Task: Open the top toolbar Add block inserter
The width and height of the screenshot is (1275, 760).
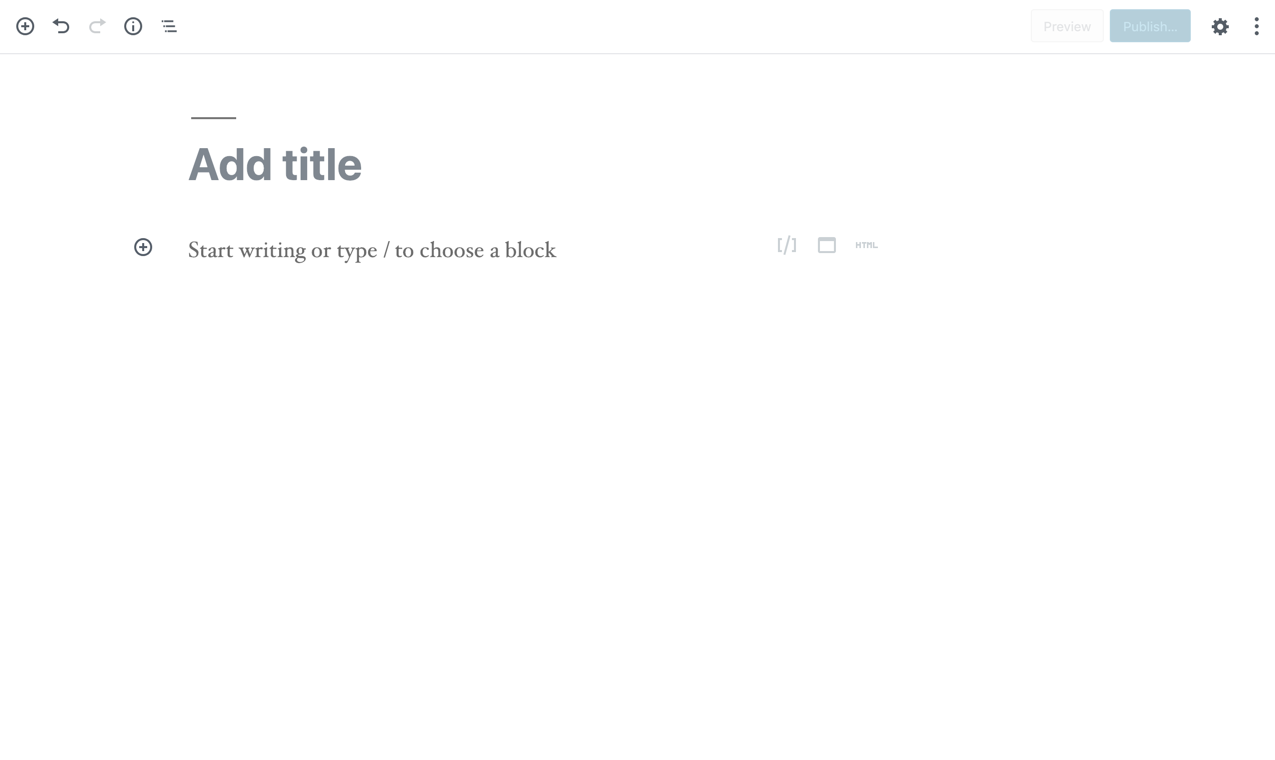Action: (25, 26)
